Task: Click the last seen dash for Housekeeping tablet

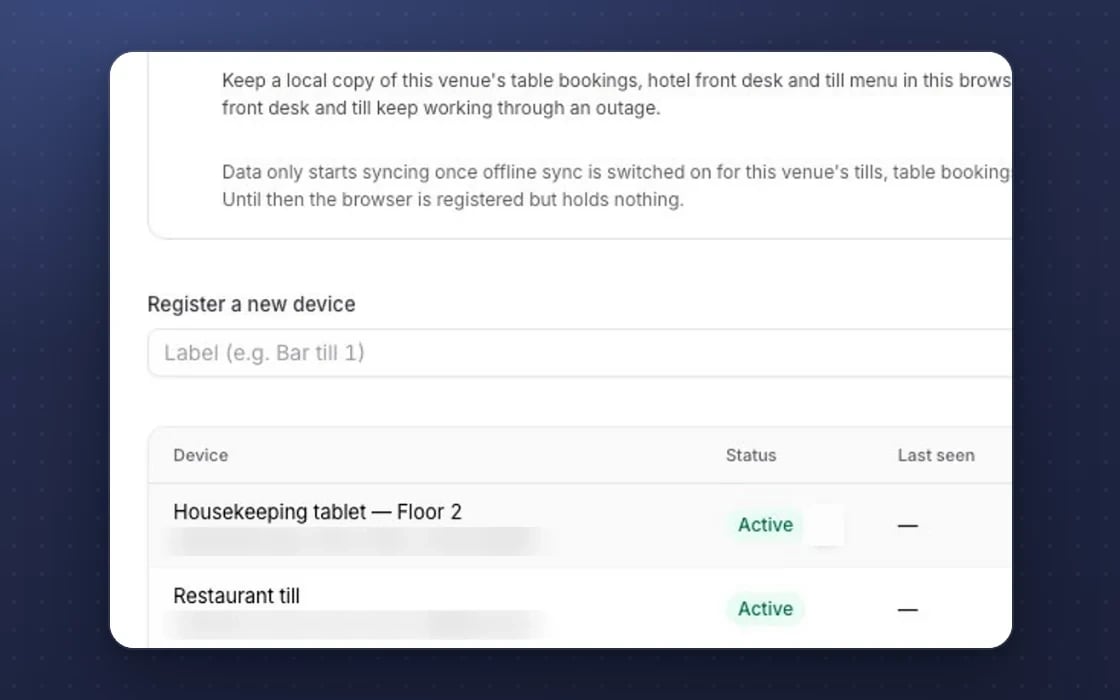Action: (908, 526)
